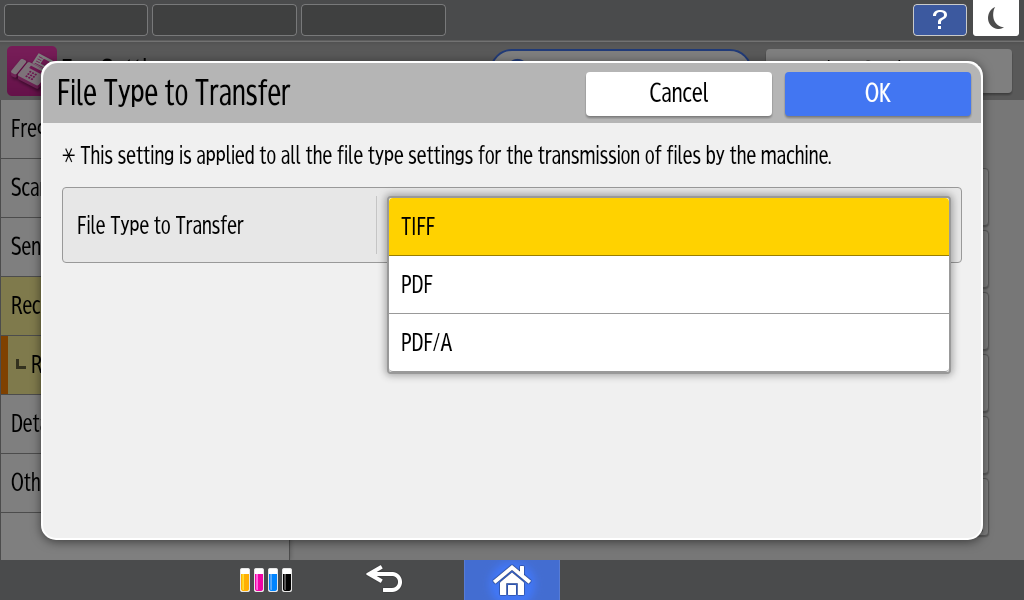Go to the Home screen icon
Viewport: 1024px width, 600px height.
511,579
